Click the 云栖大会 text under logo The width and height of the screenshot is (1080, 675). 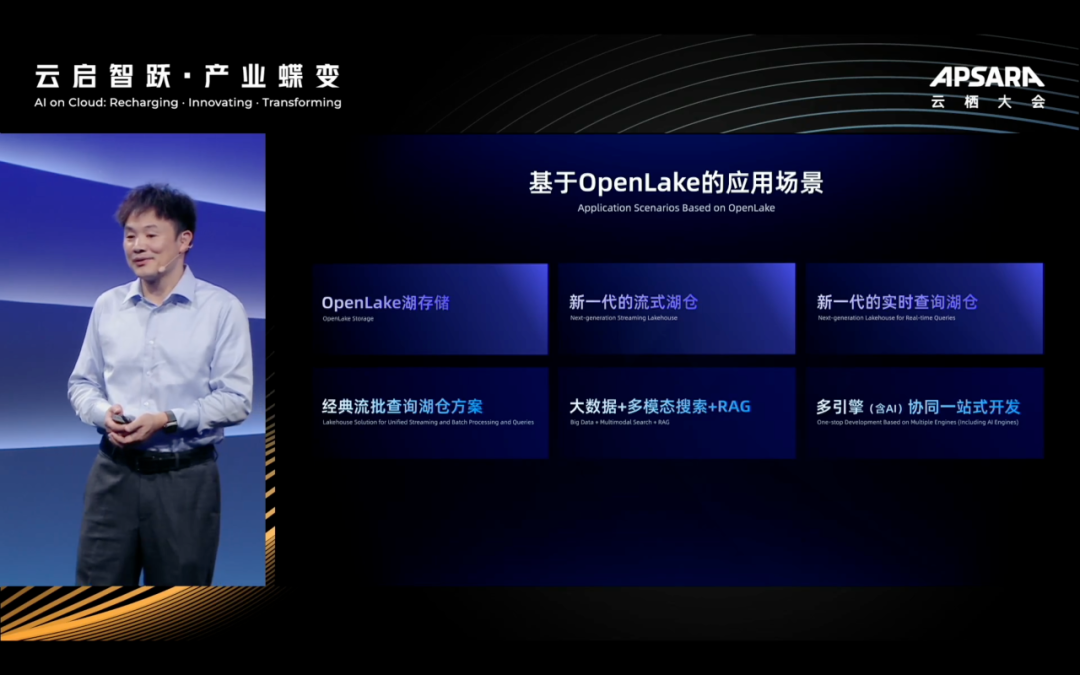coord(988,102)
